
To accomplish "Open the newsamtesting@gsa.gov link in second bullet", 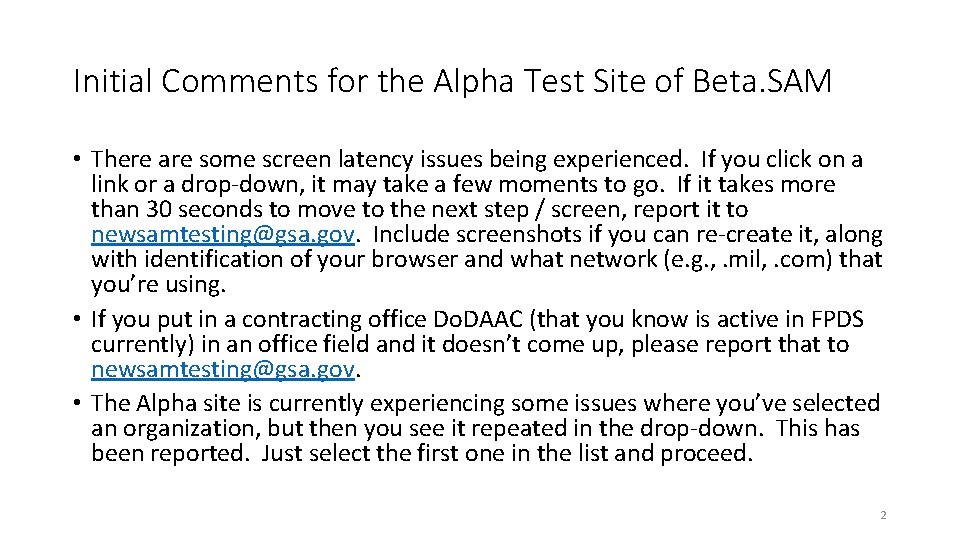I will click(223, 369).
